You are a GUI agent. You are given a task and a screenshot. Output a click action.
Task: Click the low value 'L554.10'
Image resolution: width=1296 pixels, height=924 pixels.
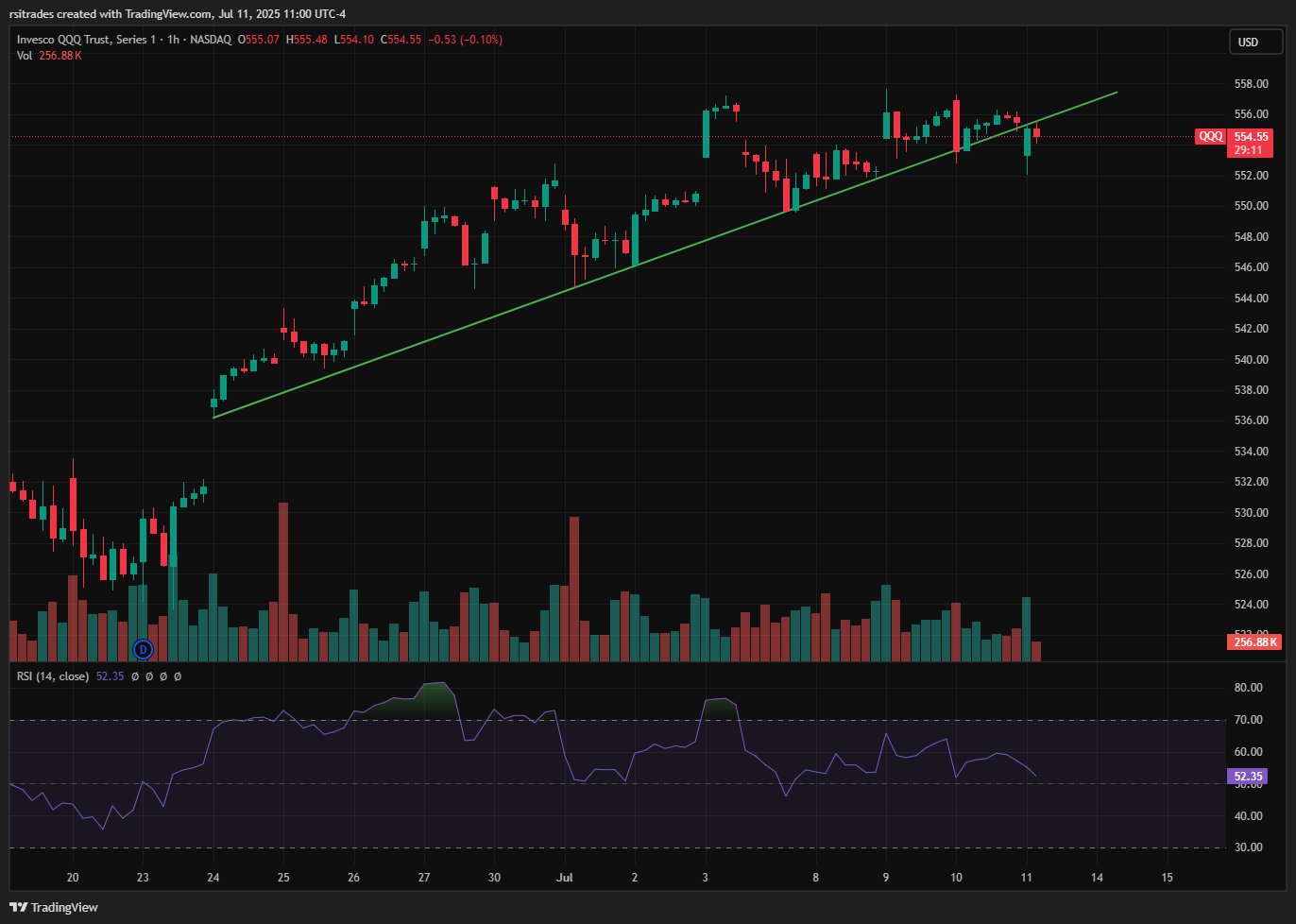(x=353, y=40)
